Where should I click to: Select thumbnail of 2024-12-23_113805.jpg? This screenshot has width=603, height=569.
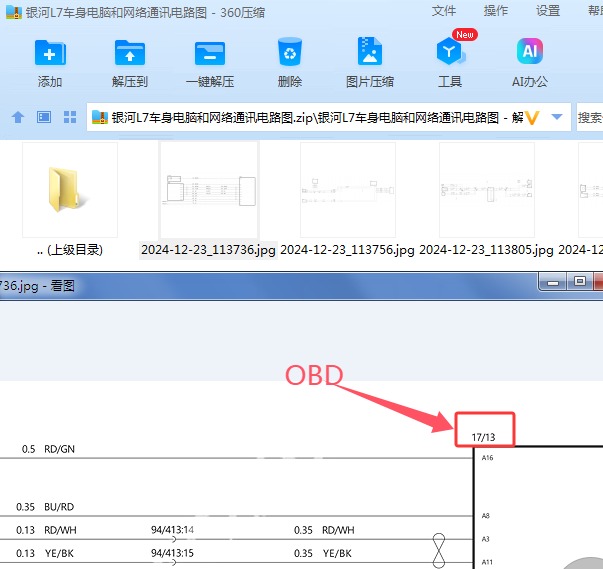pos(487,190)
